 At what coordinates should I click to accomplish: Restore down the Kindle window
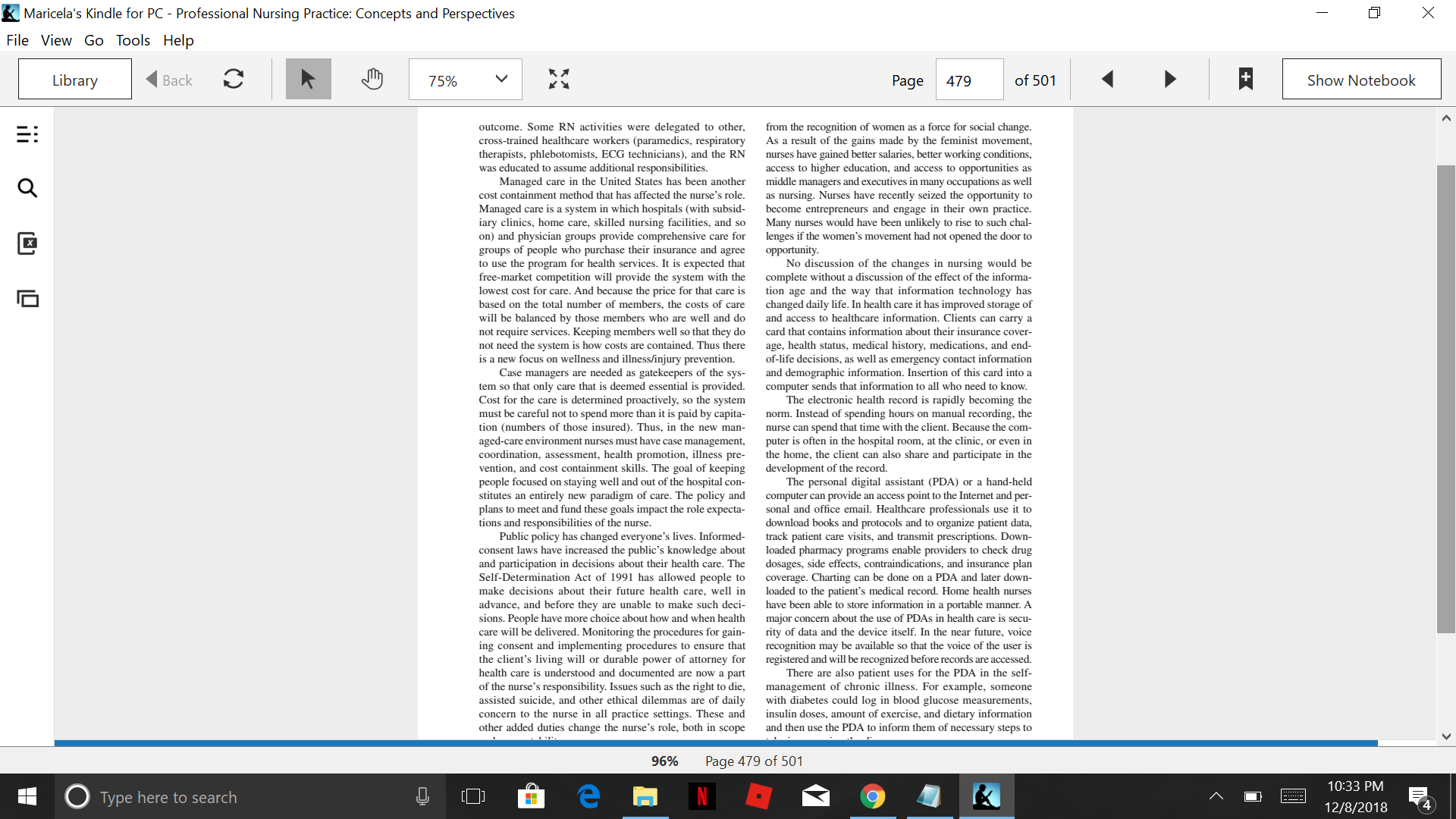pos(1374,13)
